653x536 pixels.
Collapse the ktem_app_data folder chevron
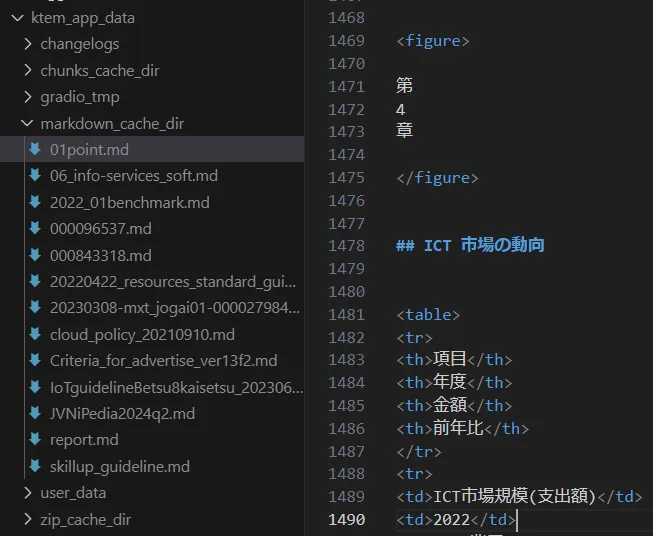pos(17,18)
